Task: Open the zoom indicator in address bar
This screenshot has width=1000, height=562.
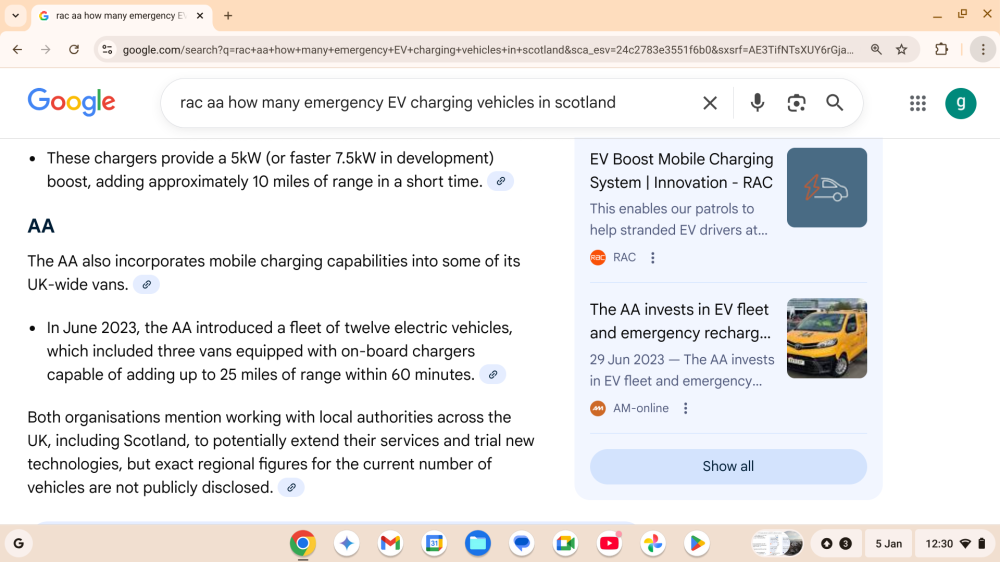Action: click(876, 49)
